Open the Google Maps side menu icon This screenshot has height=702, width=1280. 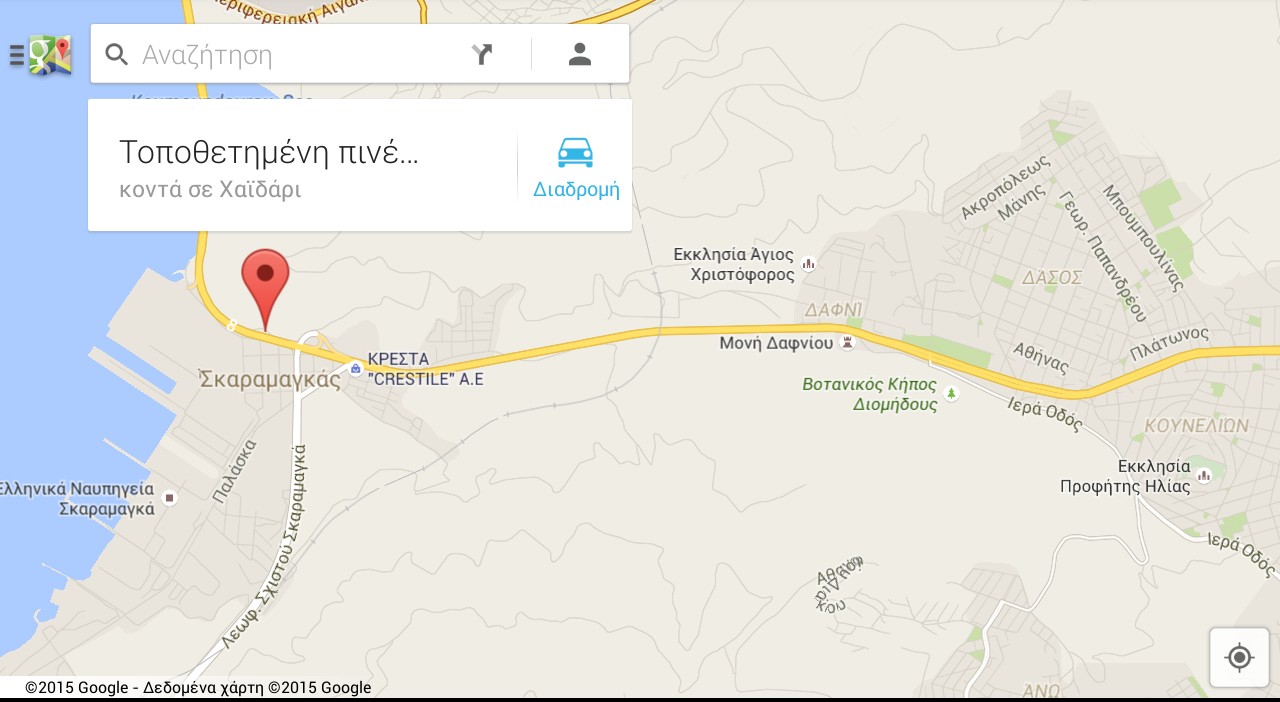click(39, 55)
